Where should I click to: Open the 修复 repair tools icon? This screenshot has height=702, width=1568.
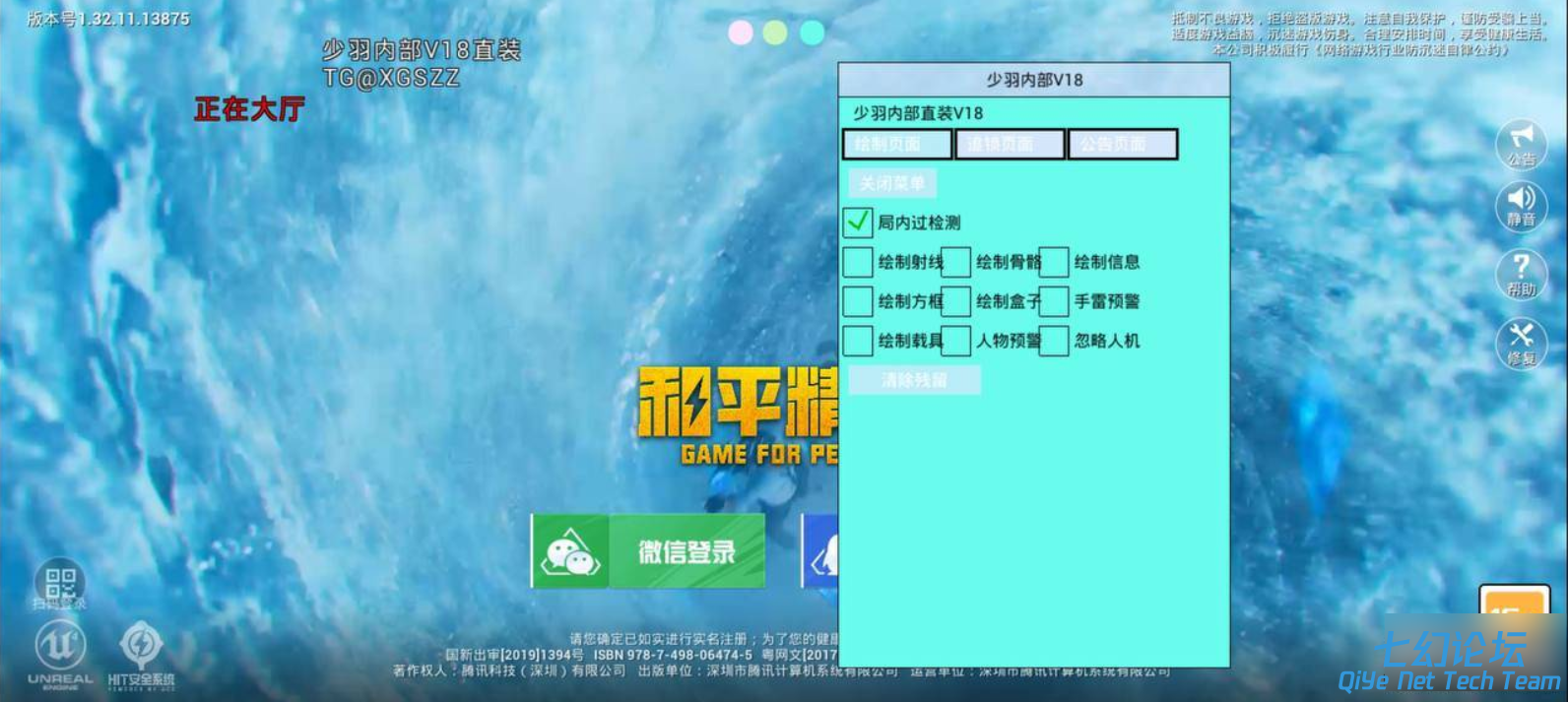point(1521,342)
